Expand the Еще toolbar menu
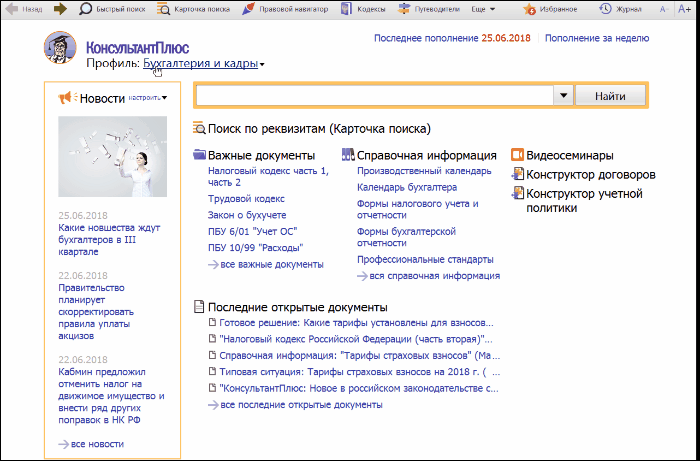Viewport: 700px width, 461px height. click(x=483, y=9)
